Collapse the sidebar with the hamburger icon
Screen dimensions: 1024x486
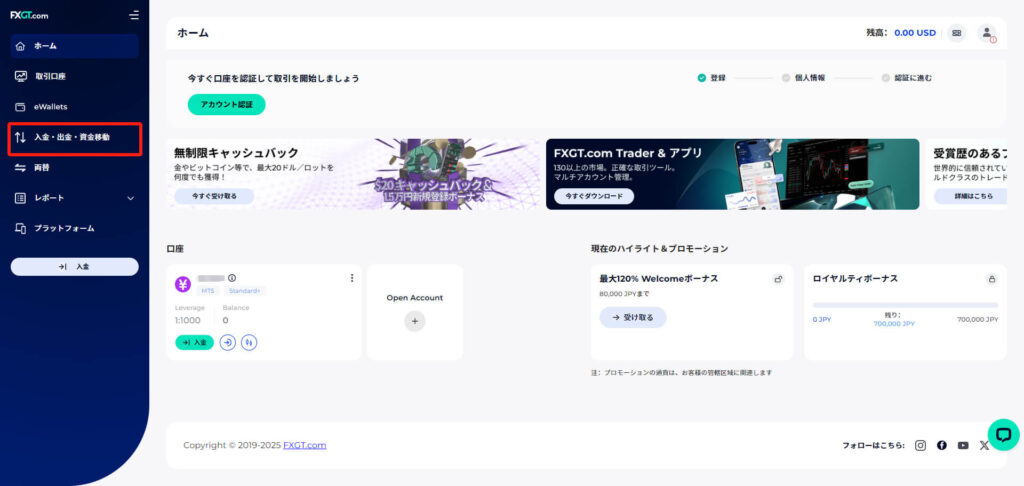click(134, 15)
